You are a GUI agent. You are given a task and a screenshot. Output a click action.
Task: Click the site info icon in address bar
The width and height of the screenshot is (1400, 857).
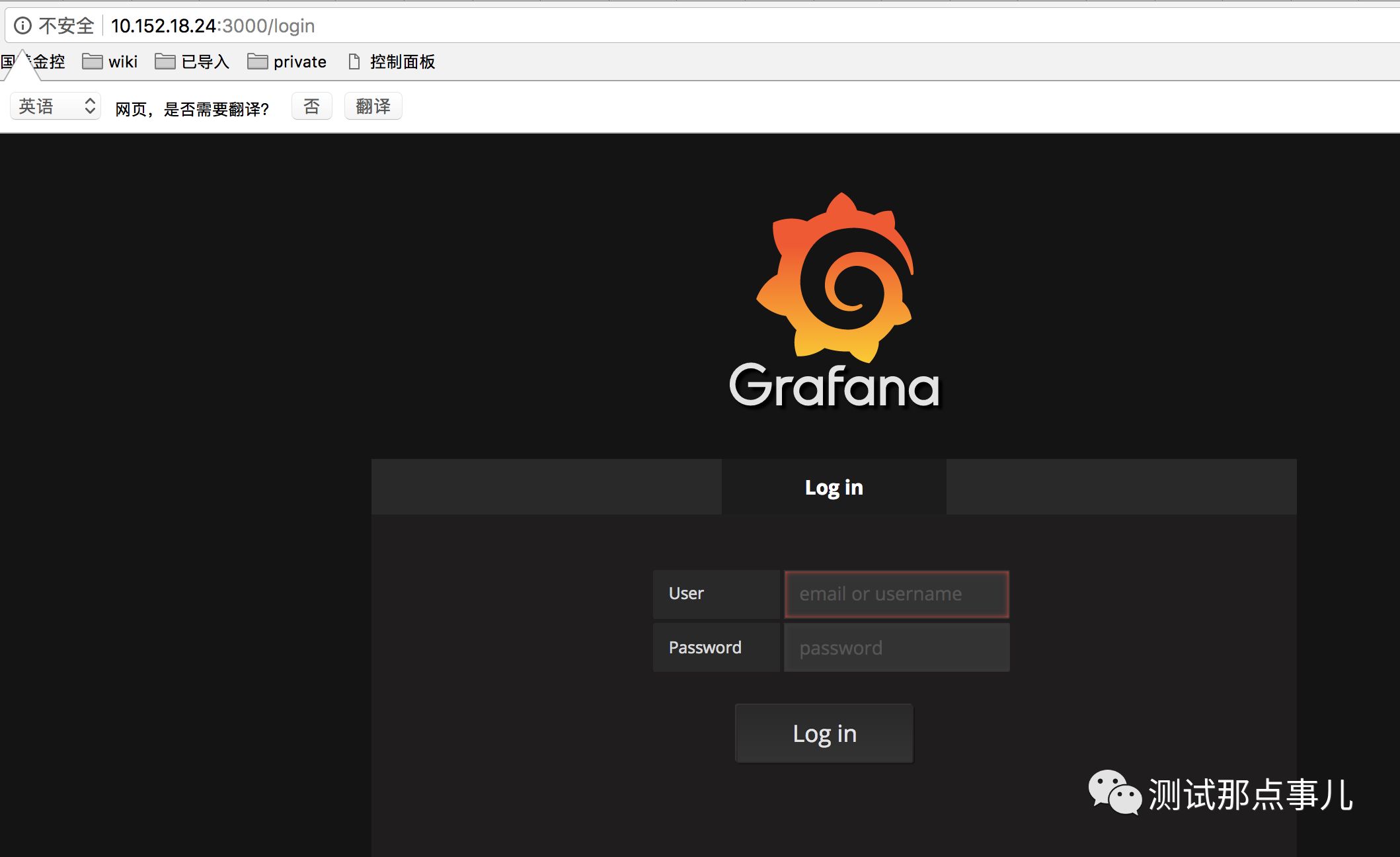point(22,26)
